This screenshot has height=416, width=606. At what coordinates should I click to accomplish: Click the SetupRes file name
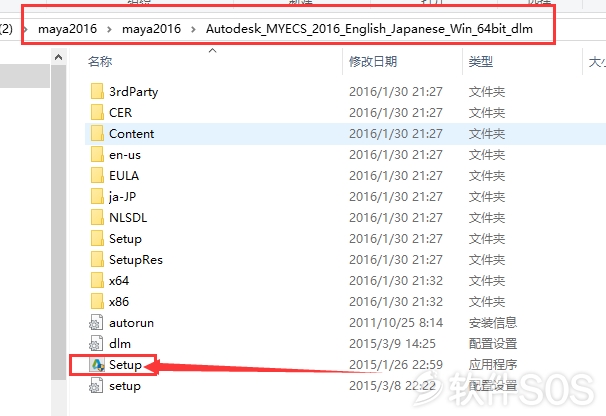(x=136, y=259)
